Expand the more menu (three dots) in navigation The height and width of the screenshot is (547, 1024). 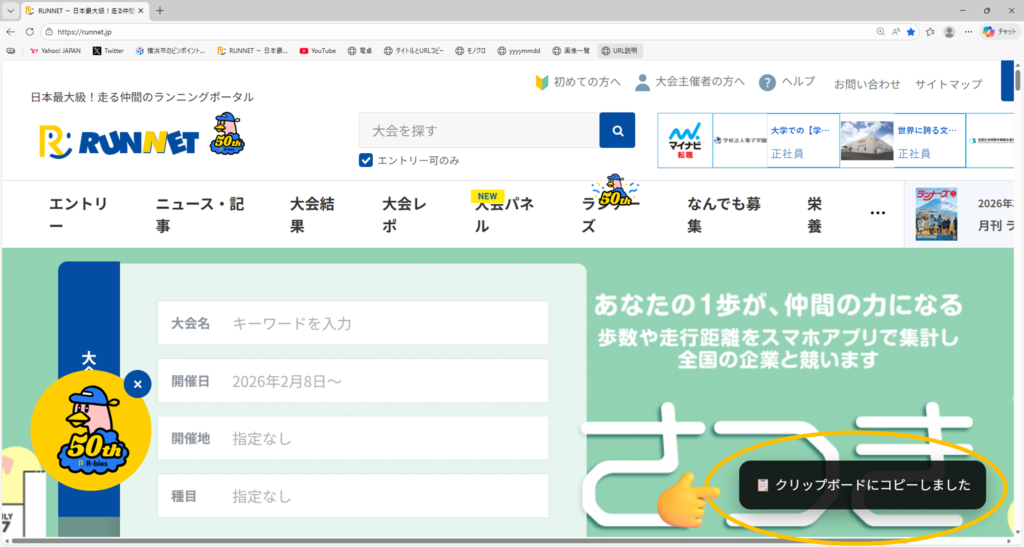878,213
